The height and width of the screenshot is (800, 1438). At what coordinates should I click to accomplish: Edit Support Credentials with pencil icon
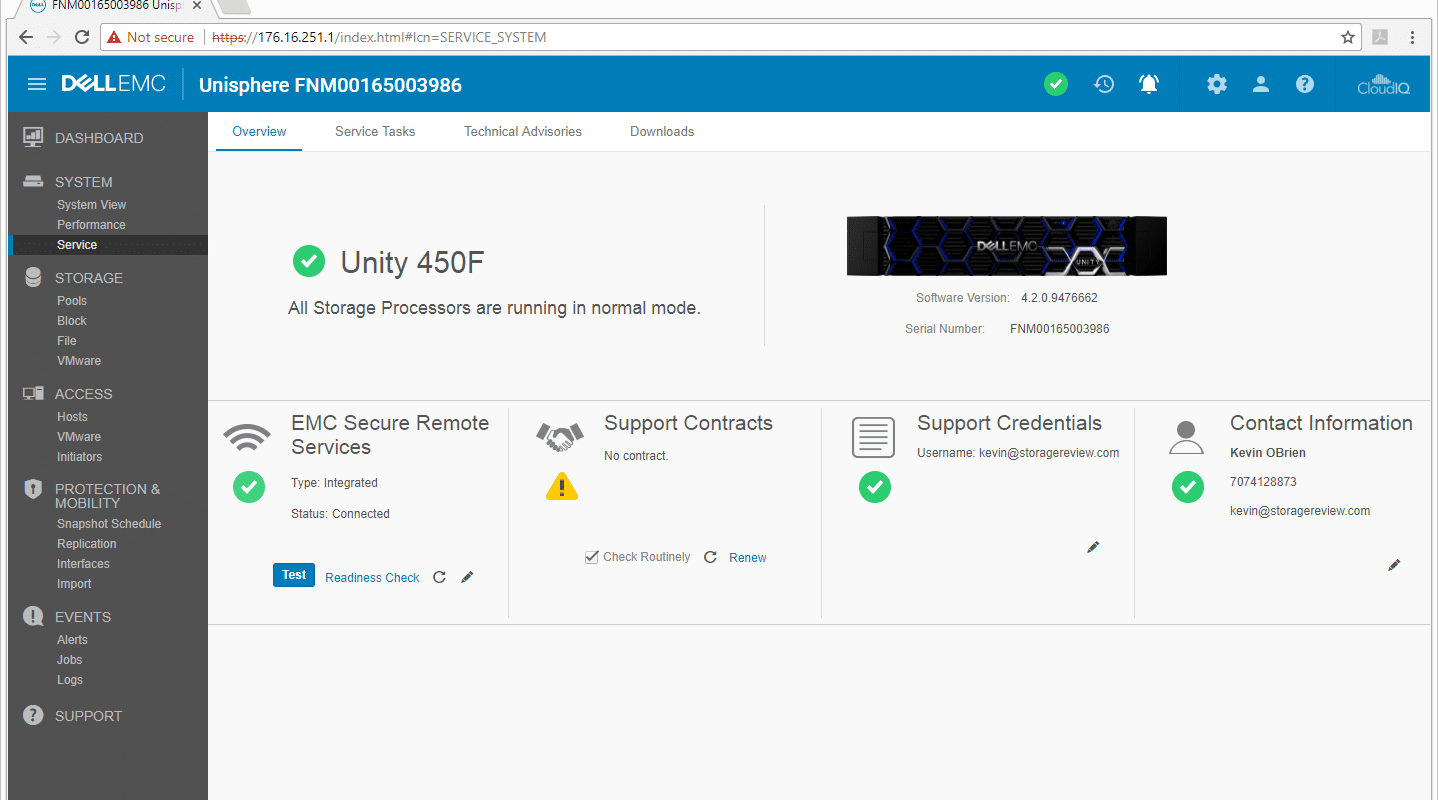tap(1093, 547)
